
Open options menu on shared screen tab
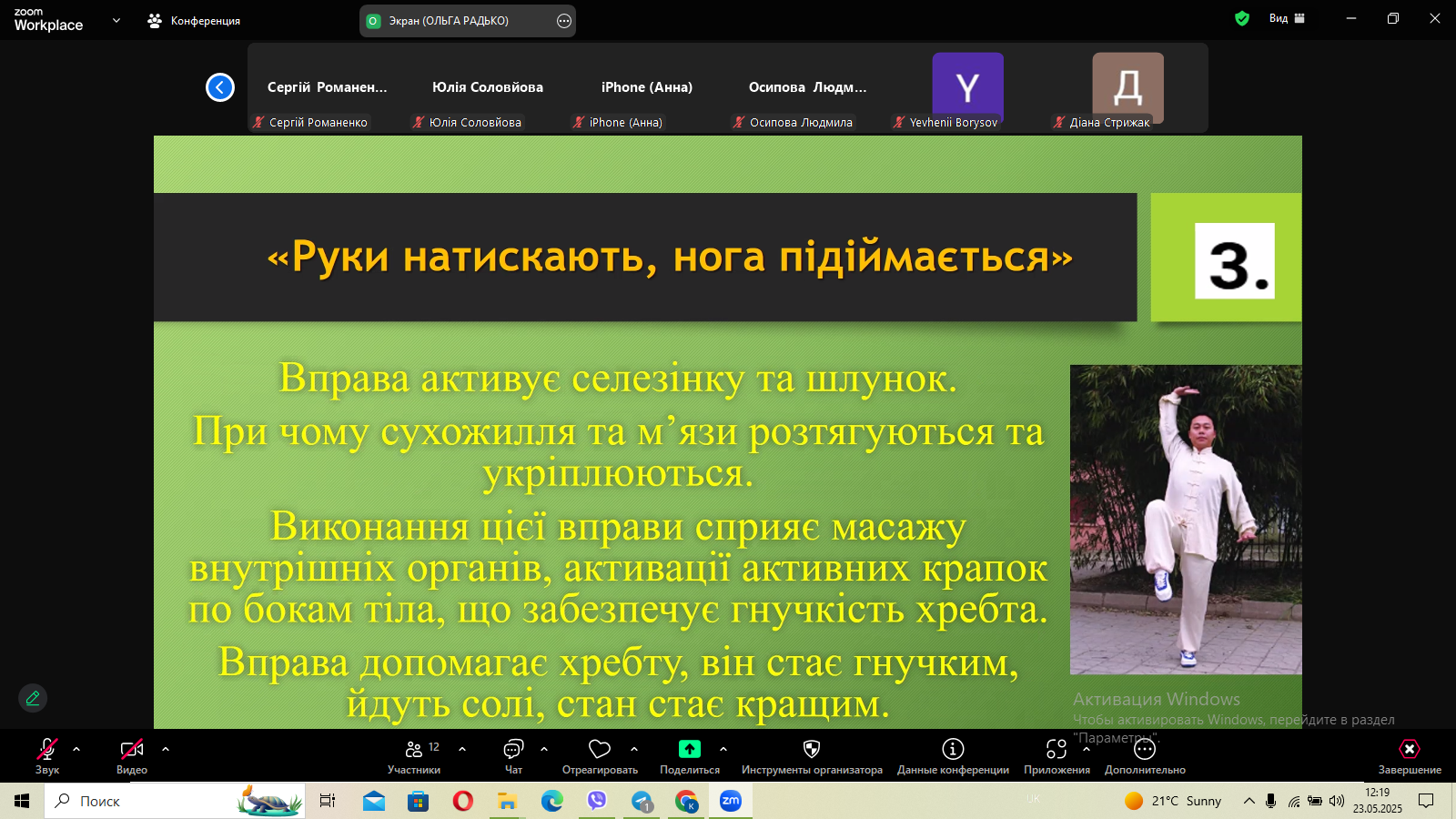pos(564,20)
